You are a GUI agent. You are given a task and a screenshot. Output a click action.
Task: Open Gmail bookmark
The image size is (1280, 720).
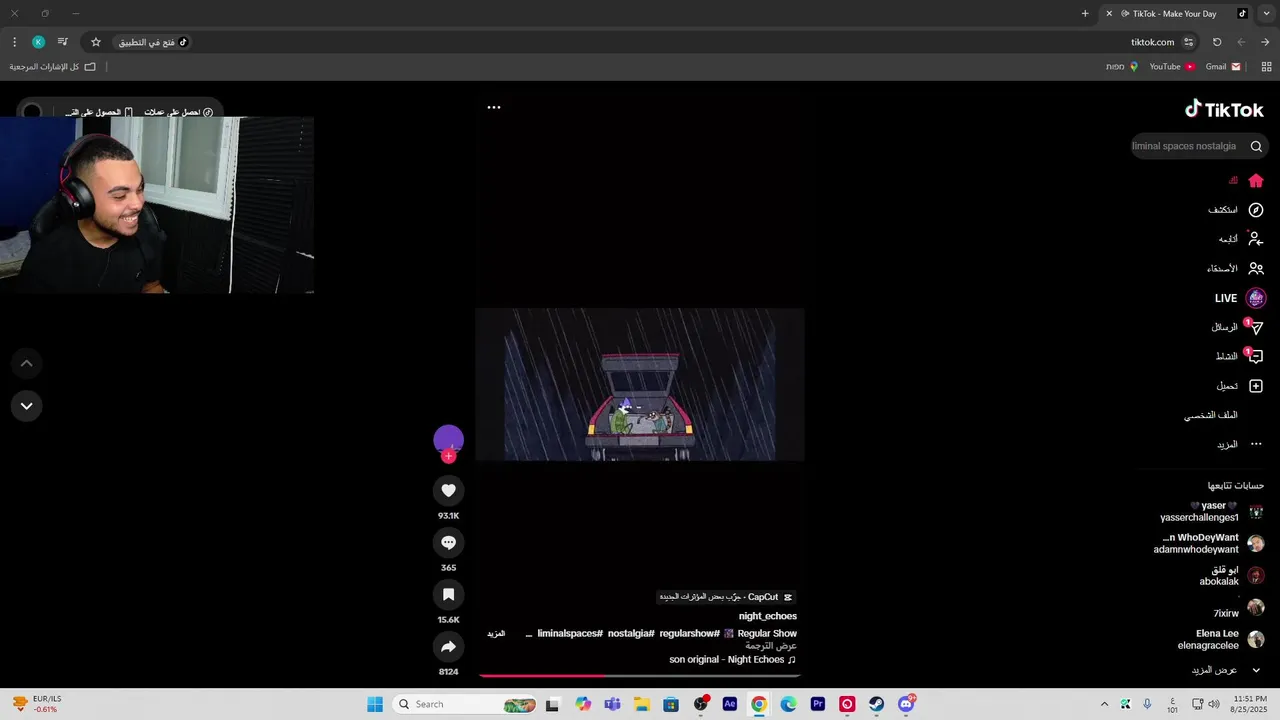[1223, 67]
